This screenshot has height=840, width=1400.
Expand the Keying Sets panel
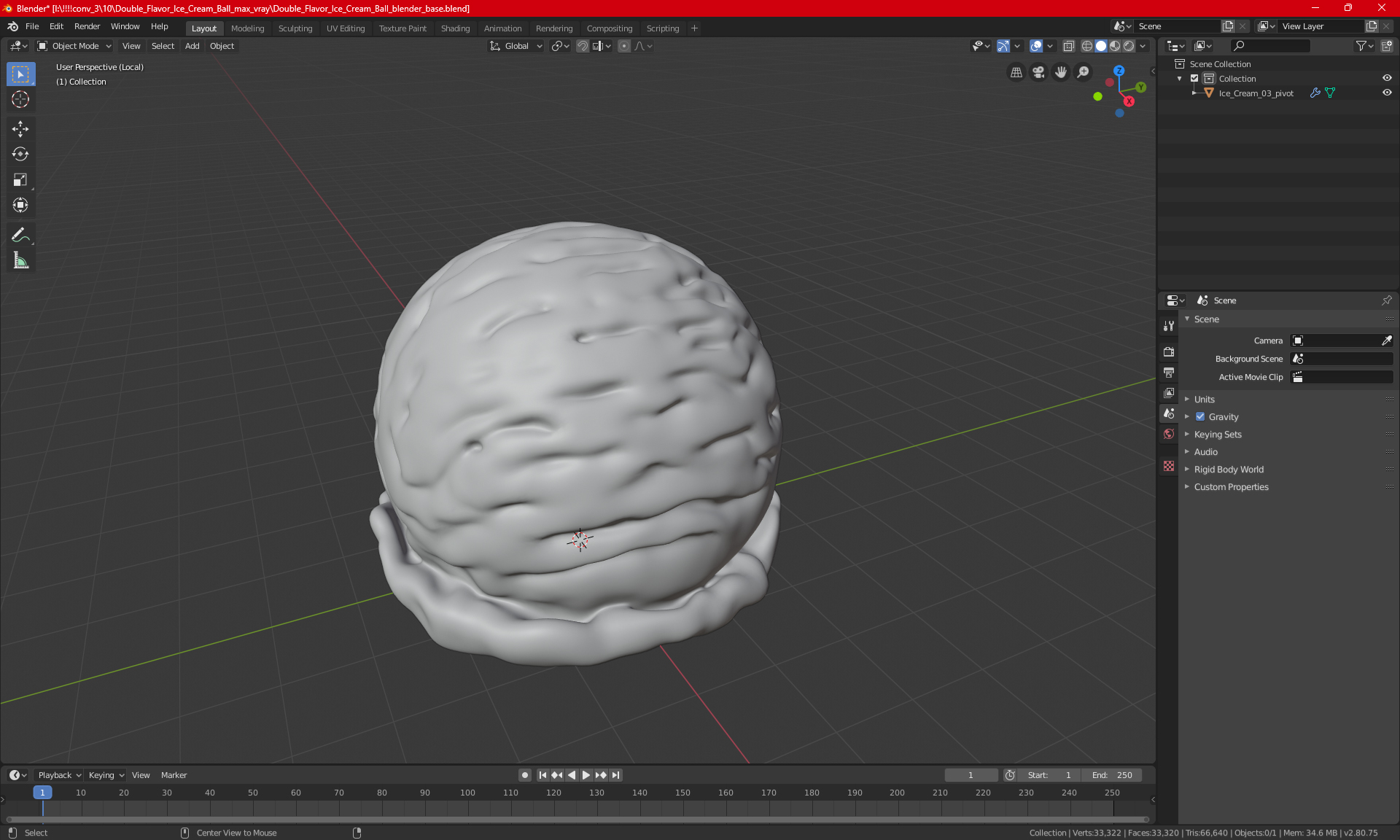click(1217, 435)
